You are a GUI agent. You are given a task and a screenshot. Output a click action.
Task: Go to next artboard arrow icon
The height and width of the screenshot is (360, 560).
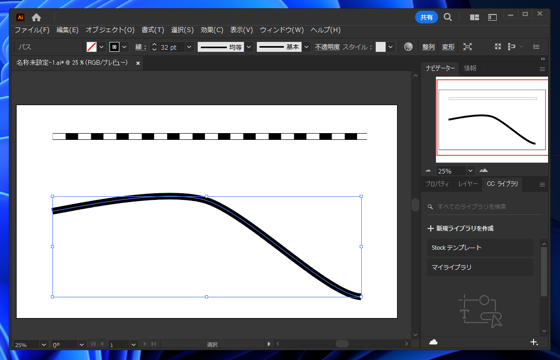tap(145, 344)
